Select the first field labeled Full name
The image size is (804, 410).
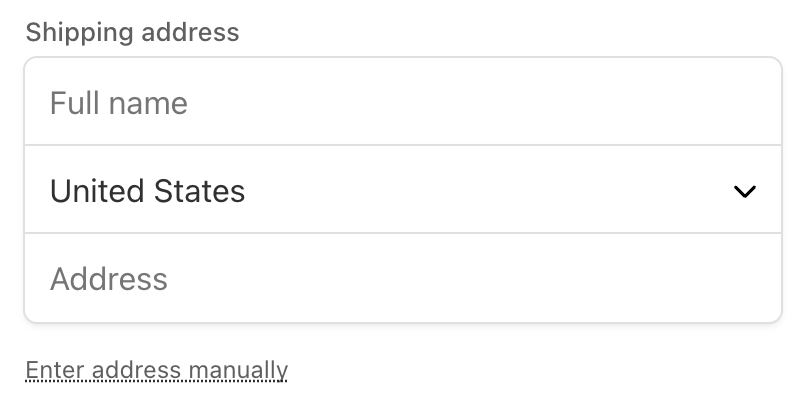(x=402, y=102)
